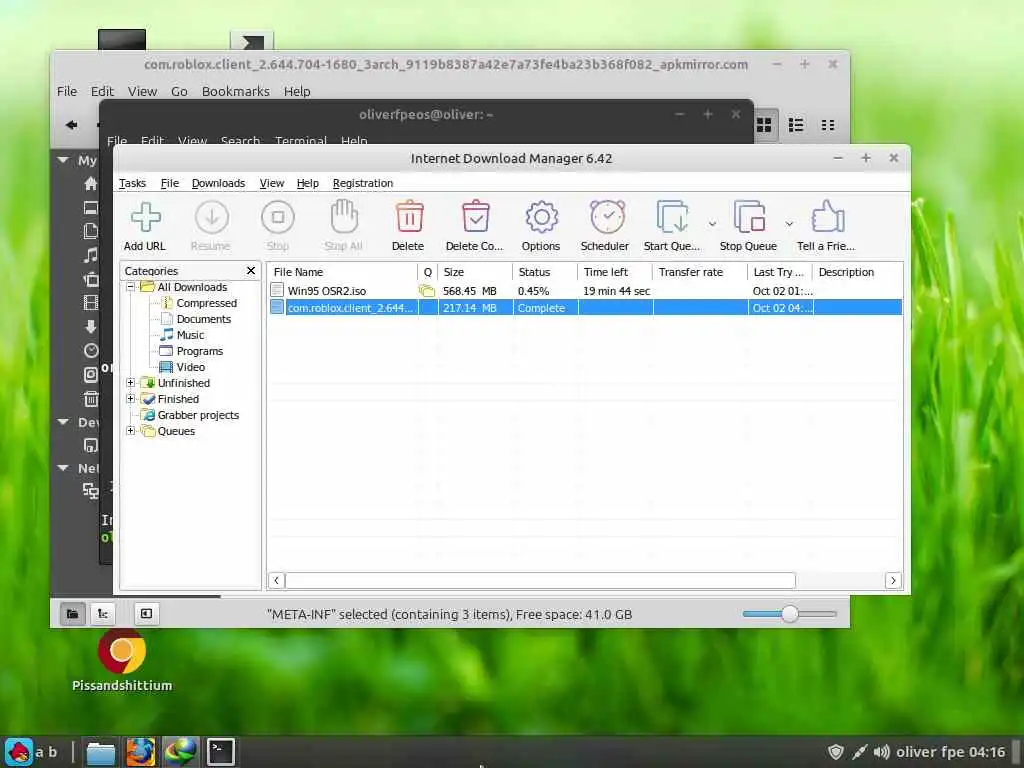Open Internet Download Manager taskbar icon

tap(180, 752)
